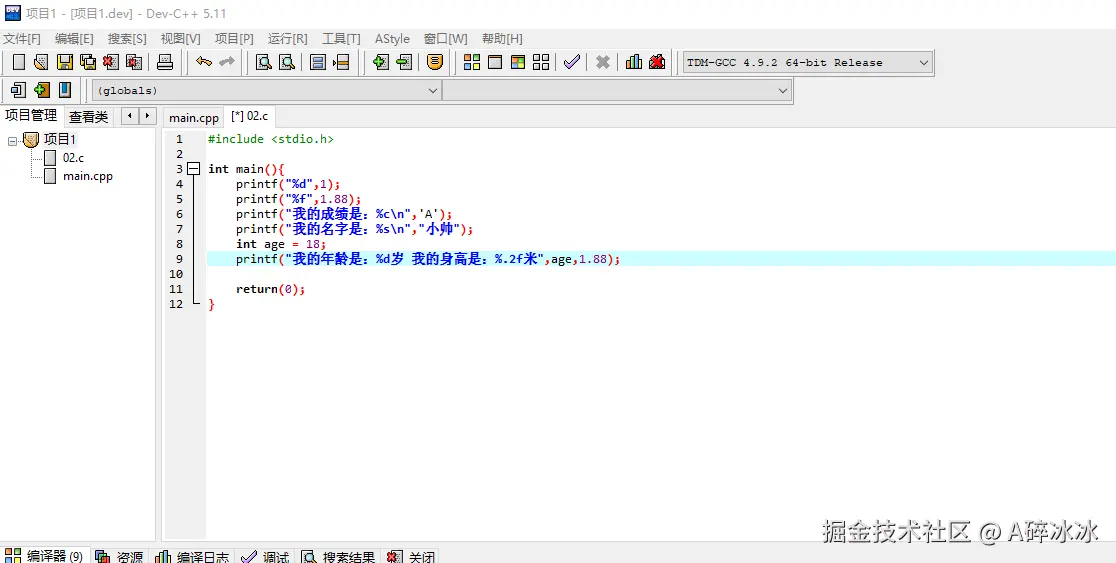The height and width of the screenshot is (563, 1116).
Task: Switch to the 查看类 panel tab
Action: coord(88,117)
